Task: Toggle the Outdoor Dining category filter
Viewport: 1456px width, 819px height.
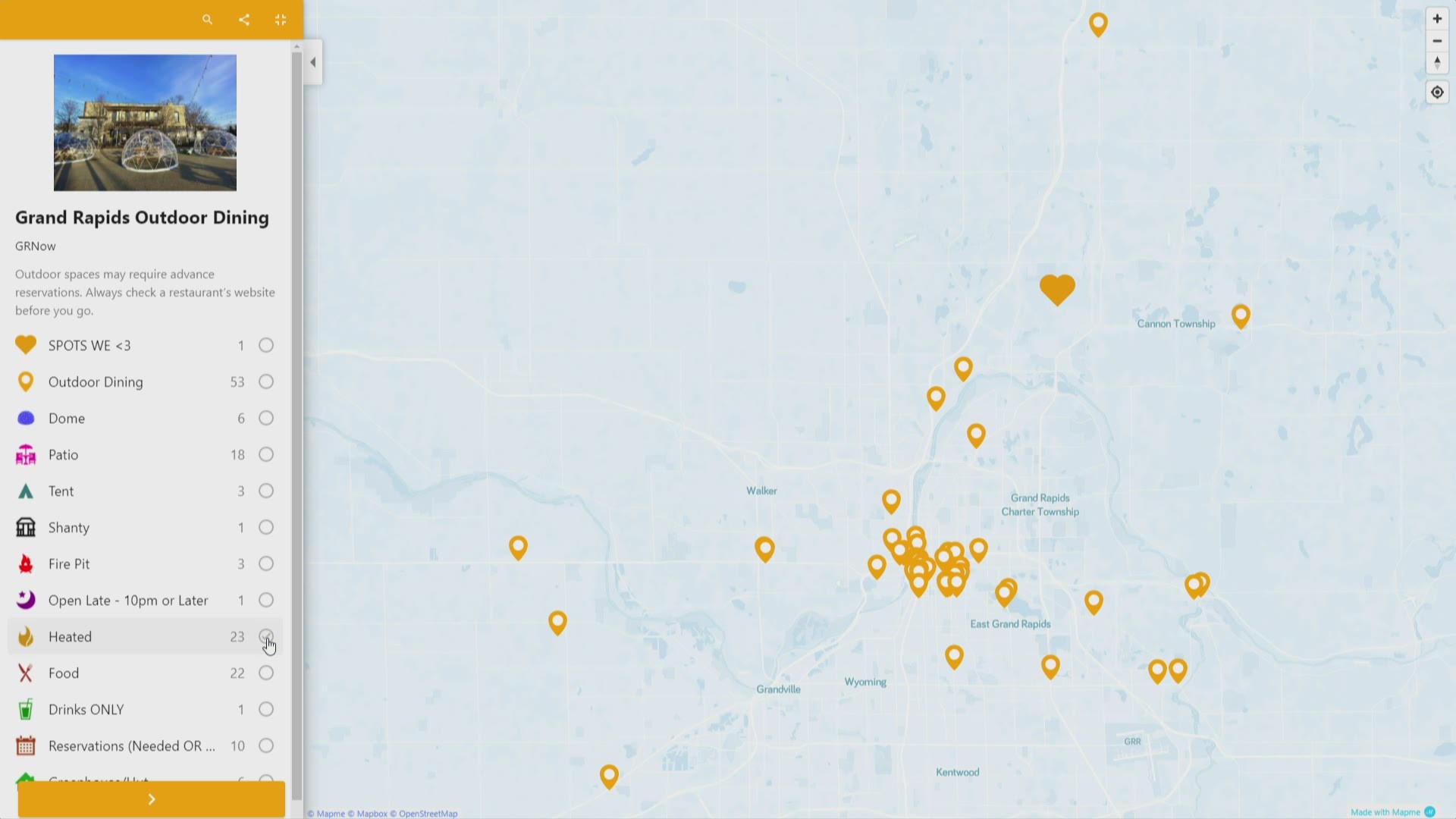Action: 266,381
